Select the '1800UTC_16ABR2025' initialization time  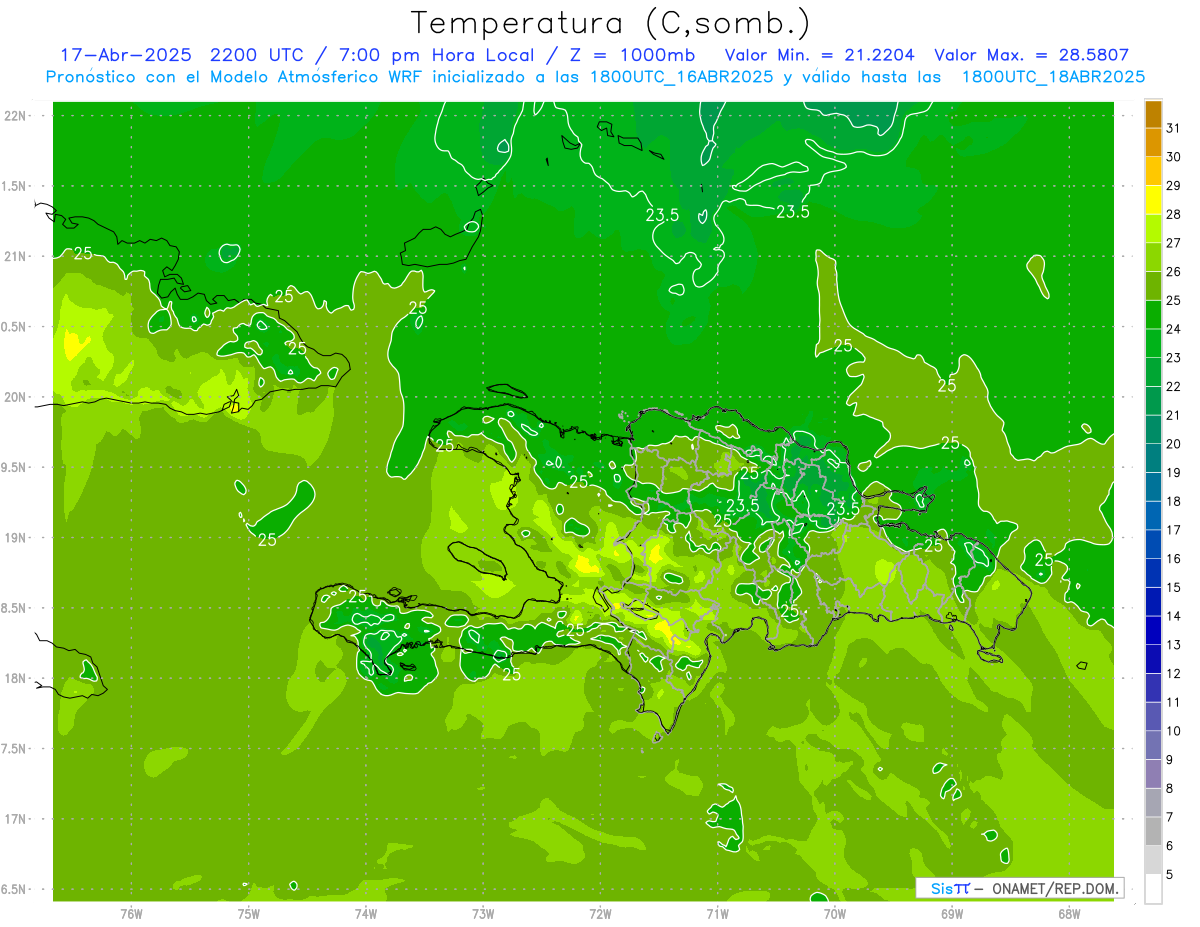[x=680, y=77]
